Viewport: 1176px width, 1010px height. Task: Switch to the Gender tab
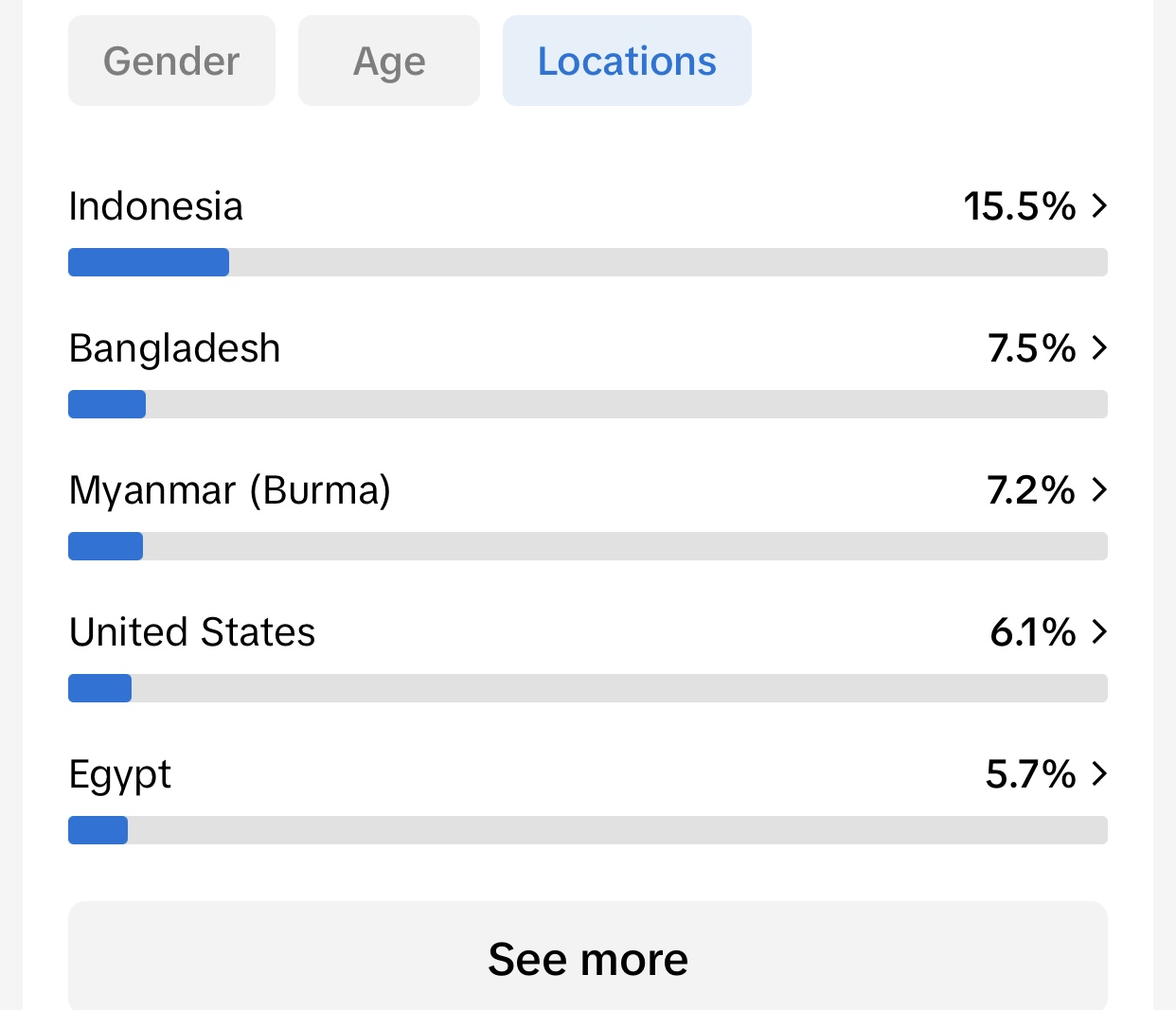[171, 61]
